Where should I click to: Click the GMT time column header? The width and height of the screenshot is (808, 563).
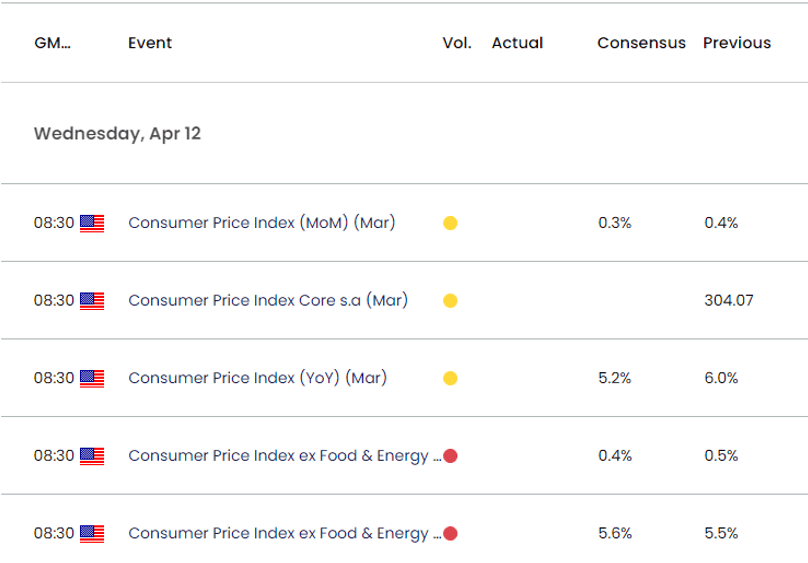[x=52, y=43]
